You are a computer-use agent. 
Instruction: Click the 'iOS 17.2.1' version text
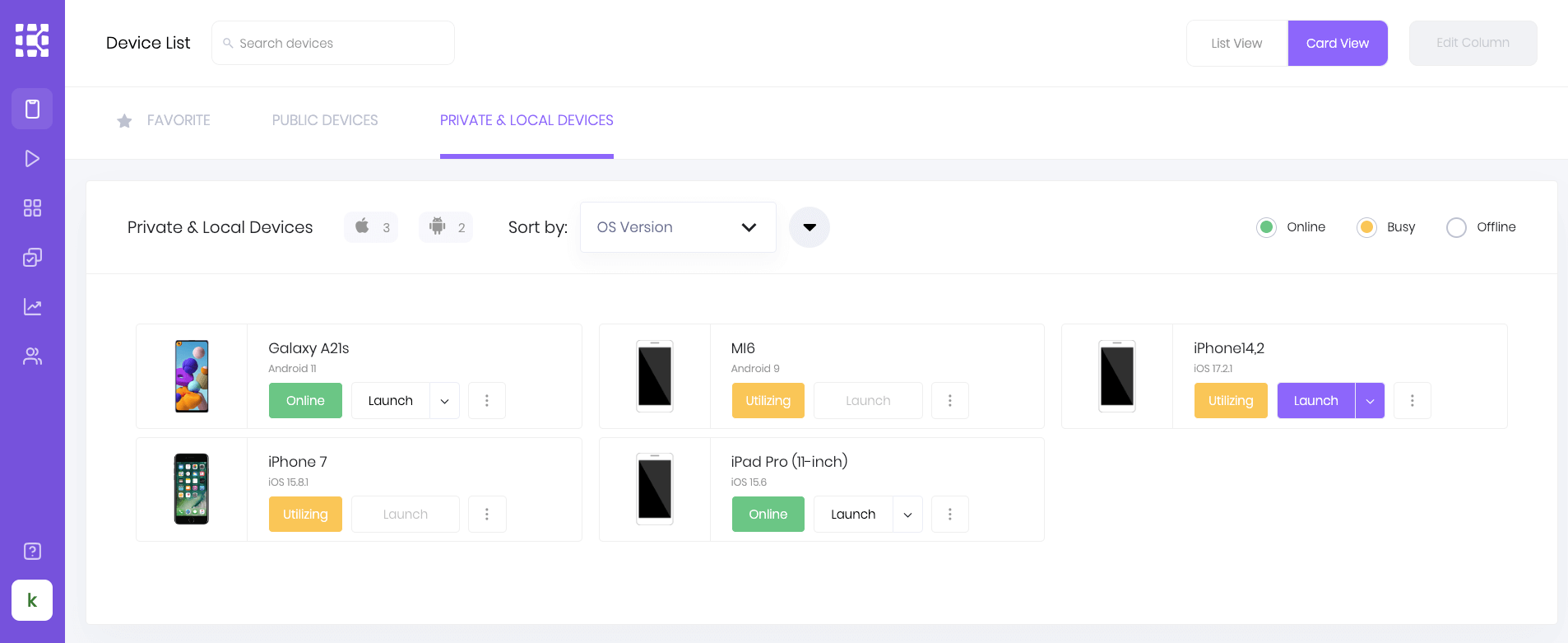(1213, 369)
